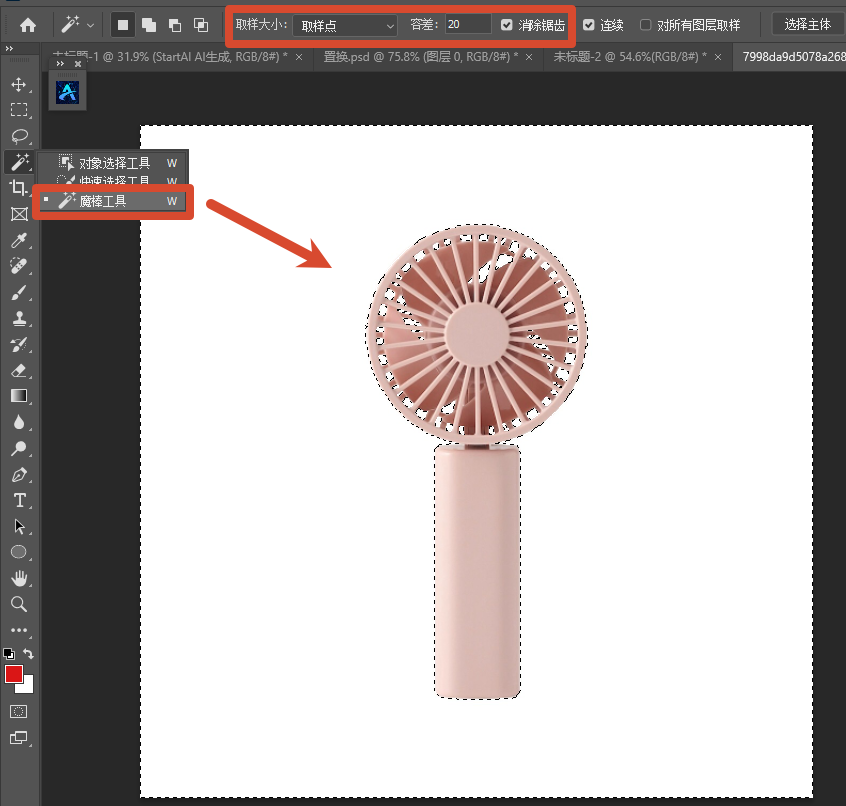The height and width of the screenshot is (806, 846).
Task: Close the StartAI AI生成 document tab
Action: 299,57
